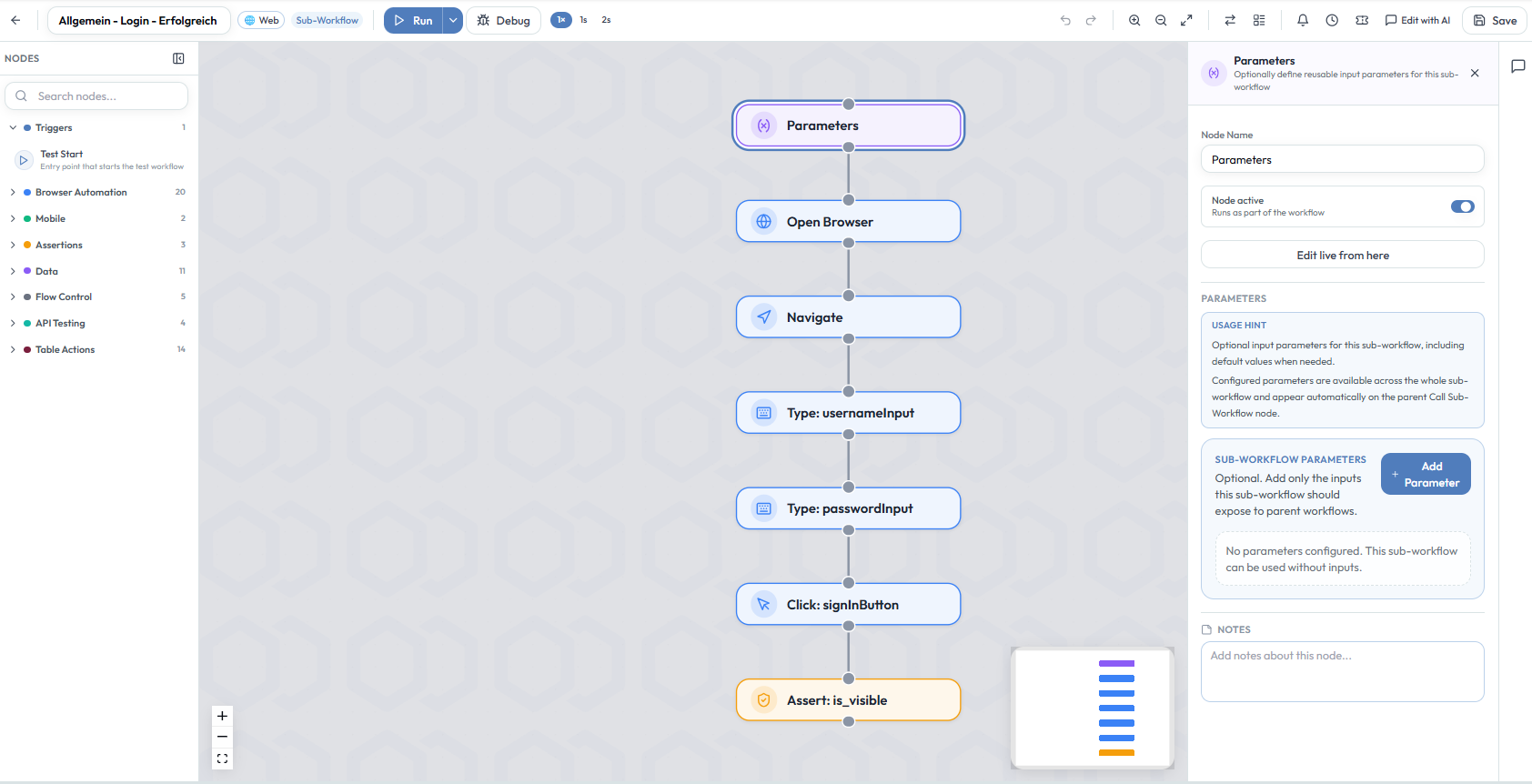Screen dimensions: 1532x784
Task: Open the clock history icon
Action: point(1332,20)
